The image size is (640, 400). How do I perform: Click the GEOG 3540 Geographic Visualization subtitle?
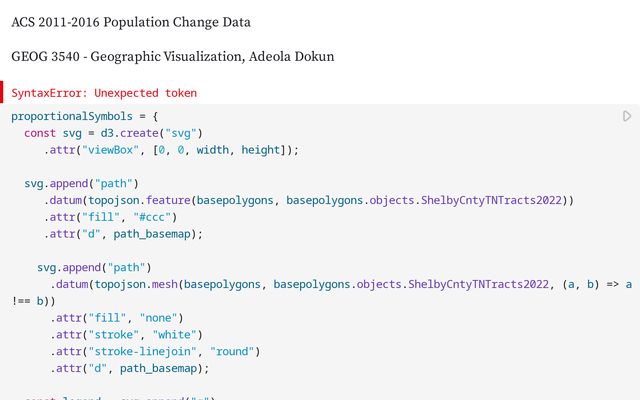pyautogui.click(x=172, y=57)
